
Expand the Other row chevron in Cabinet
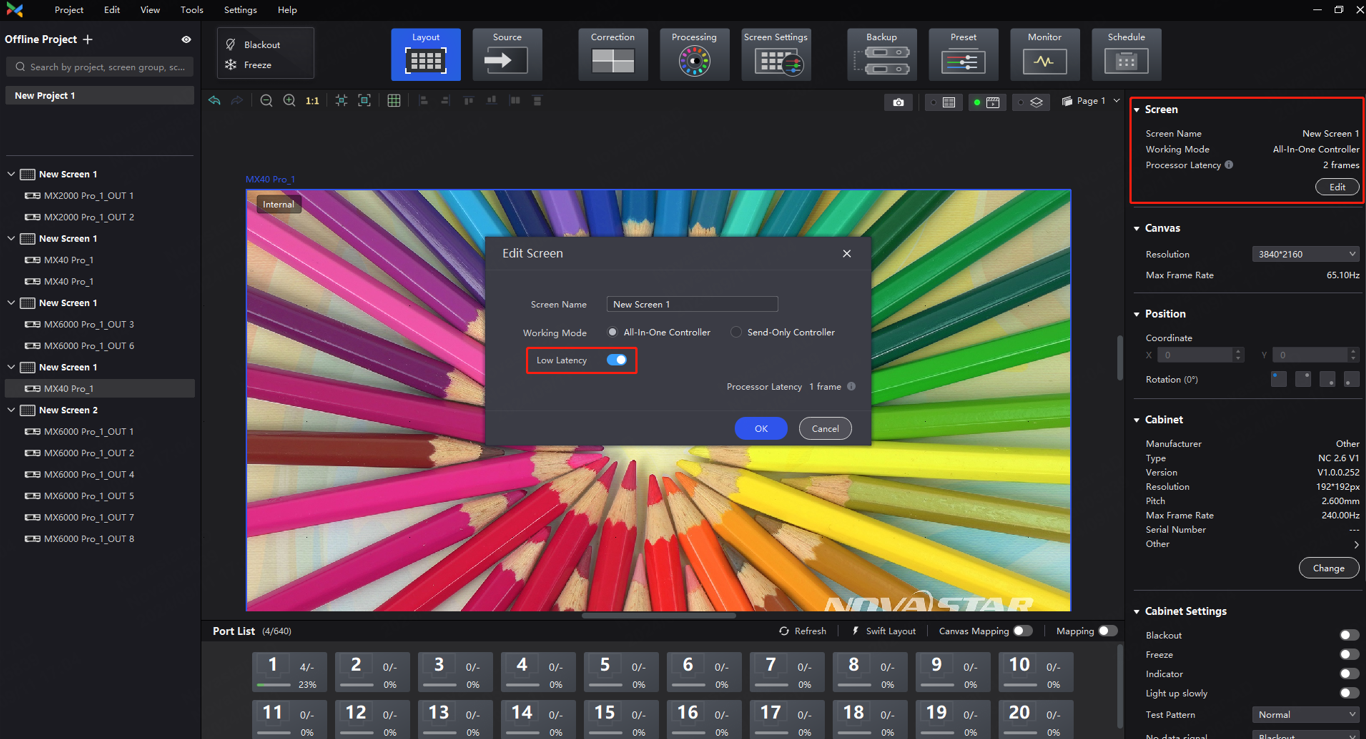tap(1356, 544)
